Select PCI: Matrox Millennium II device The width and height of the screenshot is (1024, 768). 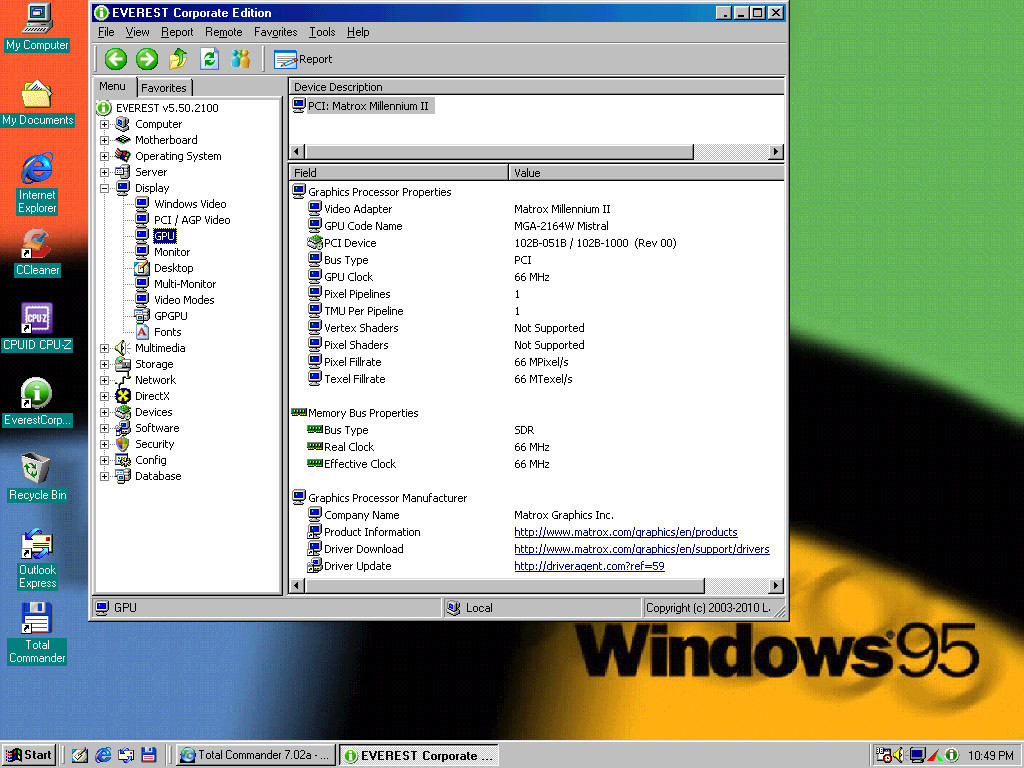pyautogui.click(x=368, y=106)
